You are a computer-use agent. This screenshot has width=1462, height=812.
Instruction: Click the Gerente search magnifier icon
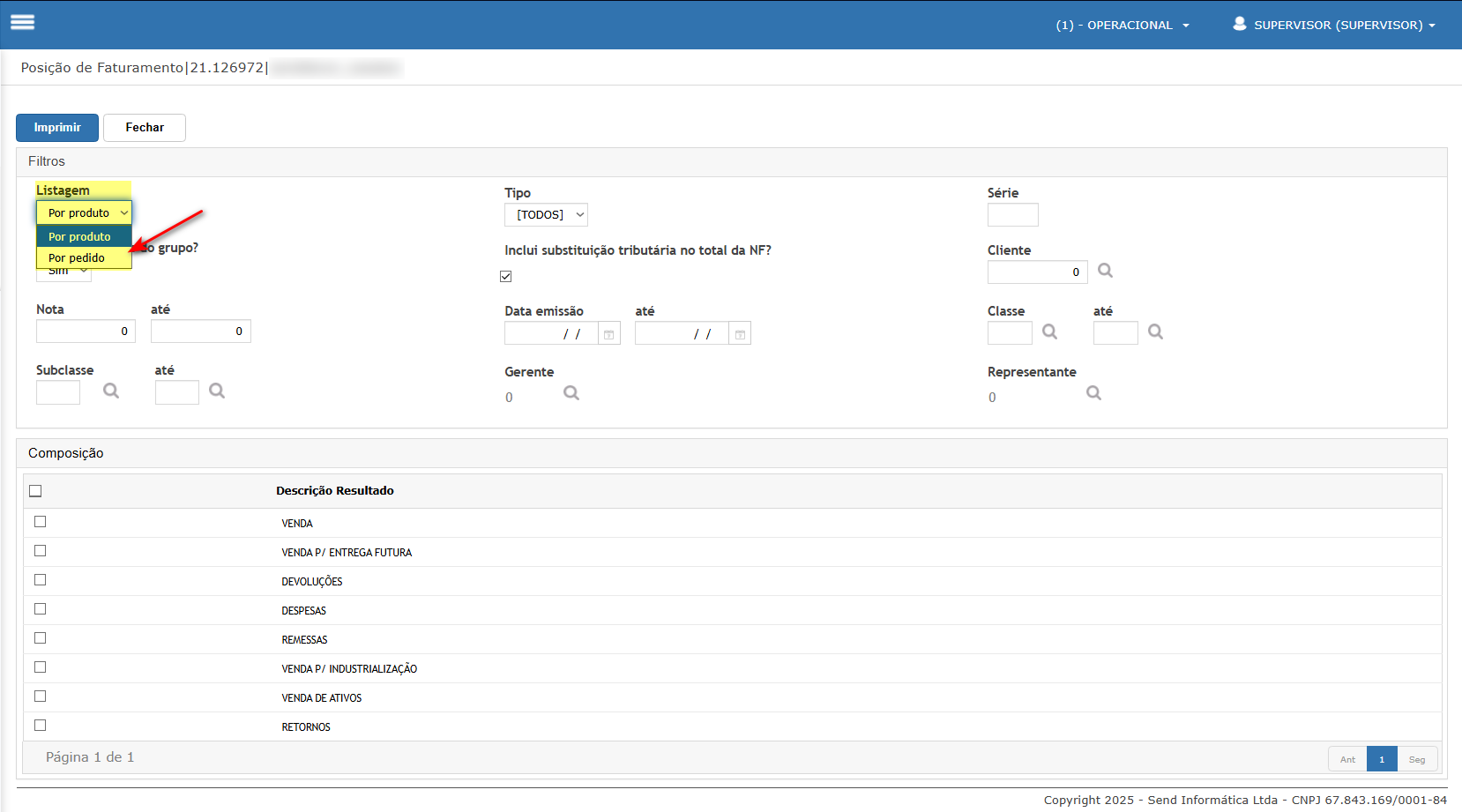click(571, 393)
